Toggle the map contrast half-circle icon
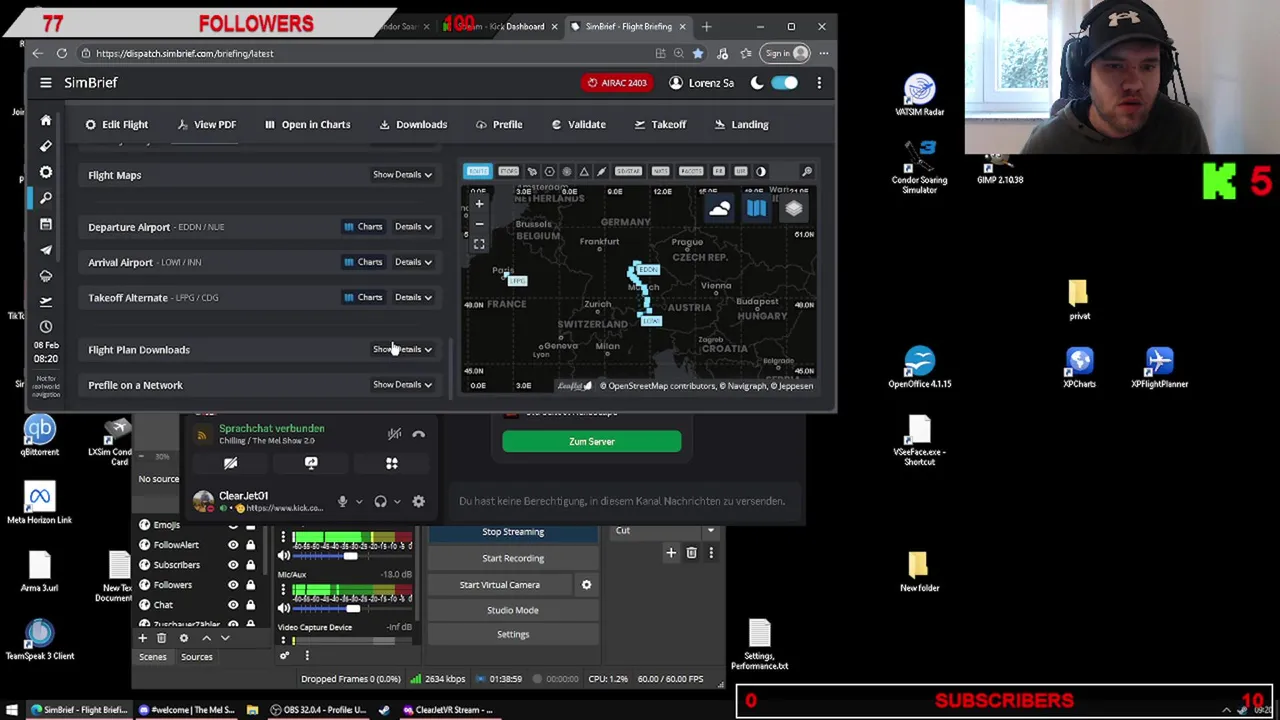 pyautogui.click(x=760, y=172)
